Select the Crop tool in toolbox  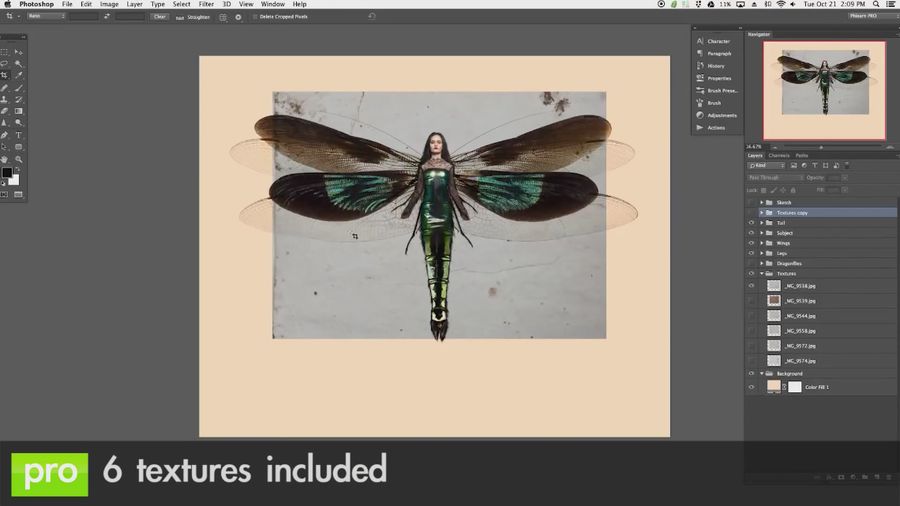[5, 76]
